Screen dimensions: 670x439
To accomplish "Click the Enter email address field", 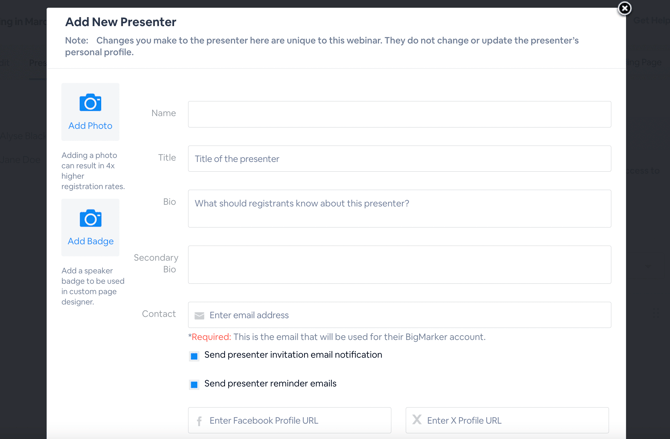I will pos(405,315).
